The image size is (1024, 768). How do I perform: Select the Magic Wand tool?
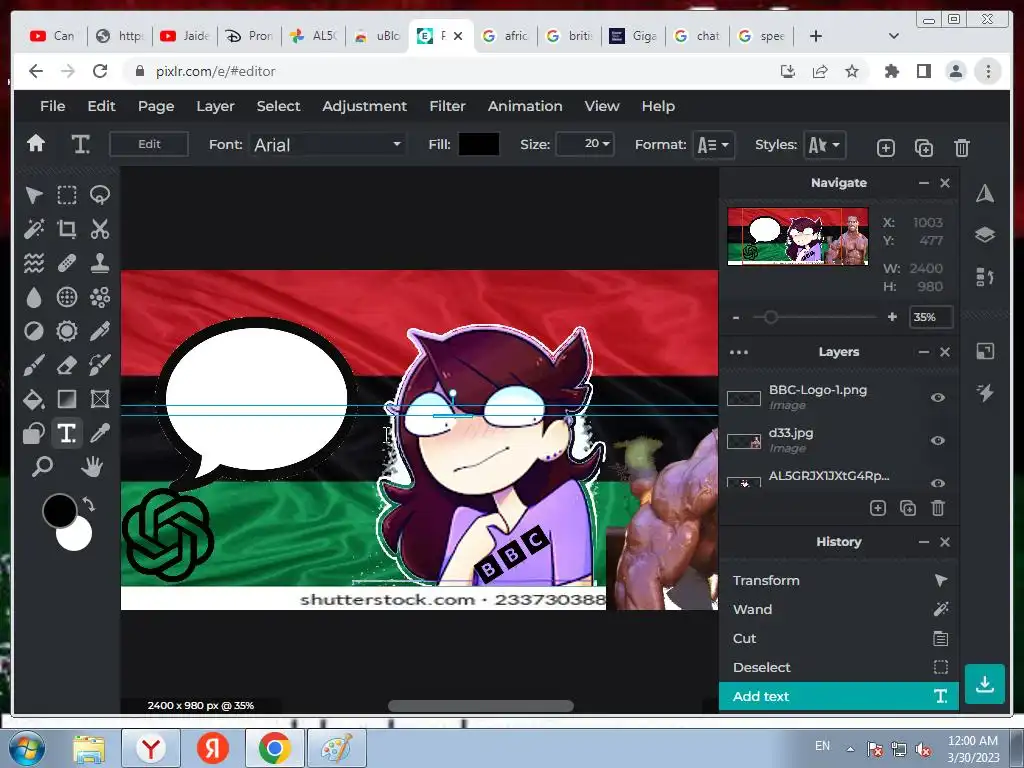tap(34, 229)
